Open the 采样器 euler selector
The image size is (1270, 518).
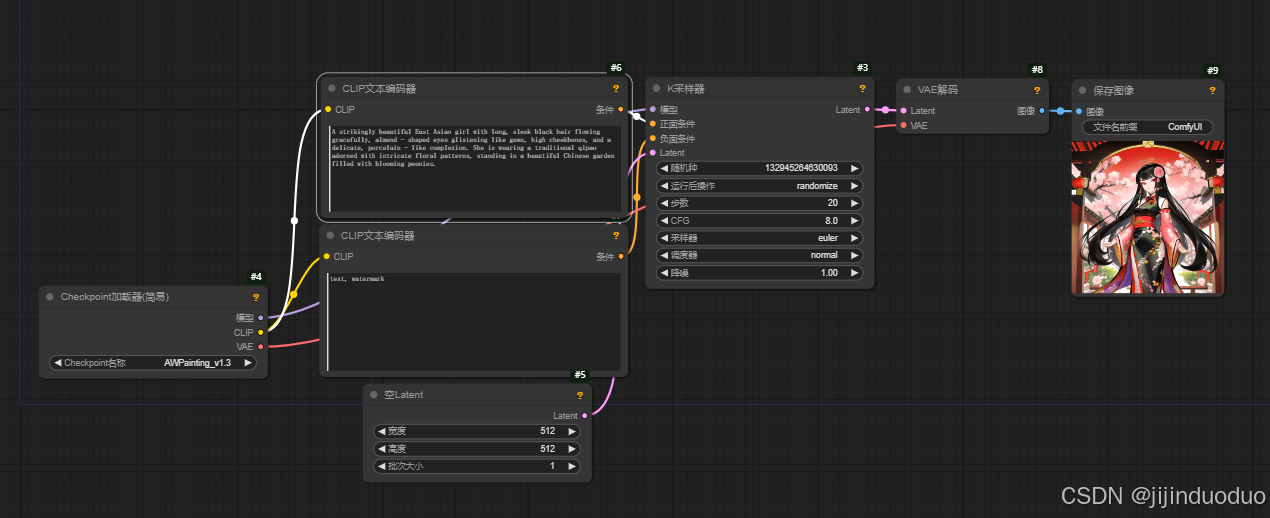(759, 238)
